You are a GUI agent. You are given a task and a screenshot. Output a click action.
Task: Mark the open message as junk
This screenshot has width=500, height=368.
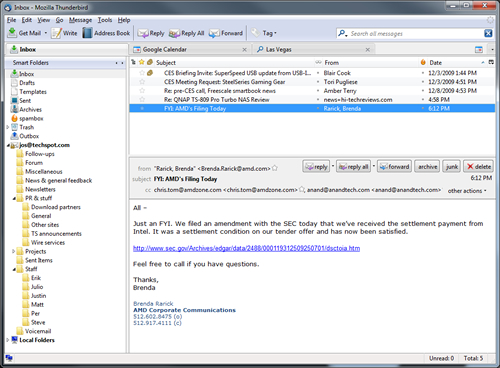[x=452, y=167]
